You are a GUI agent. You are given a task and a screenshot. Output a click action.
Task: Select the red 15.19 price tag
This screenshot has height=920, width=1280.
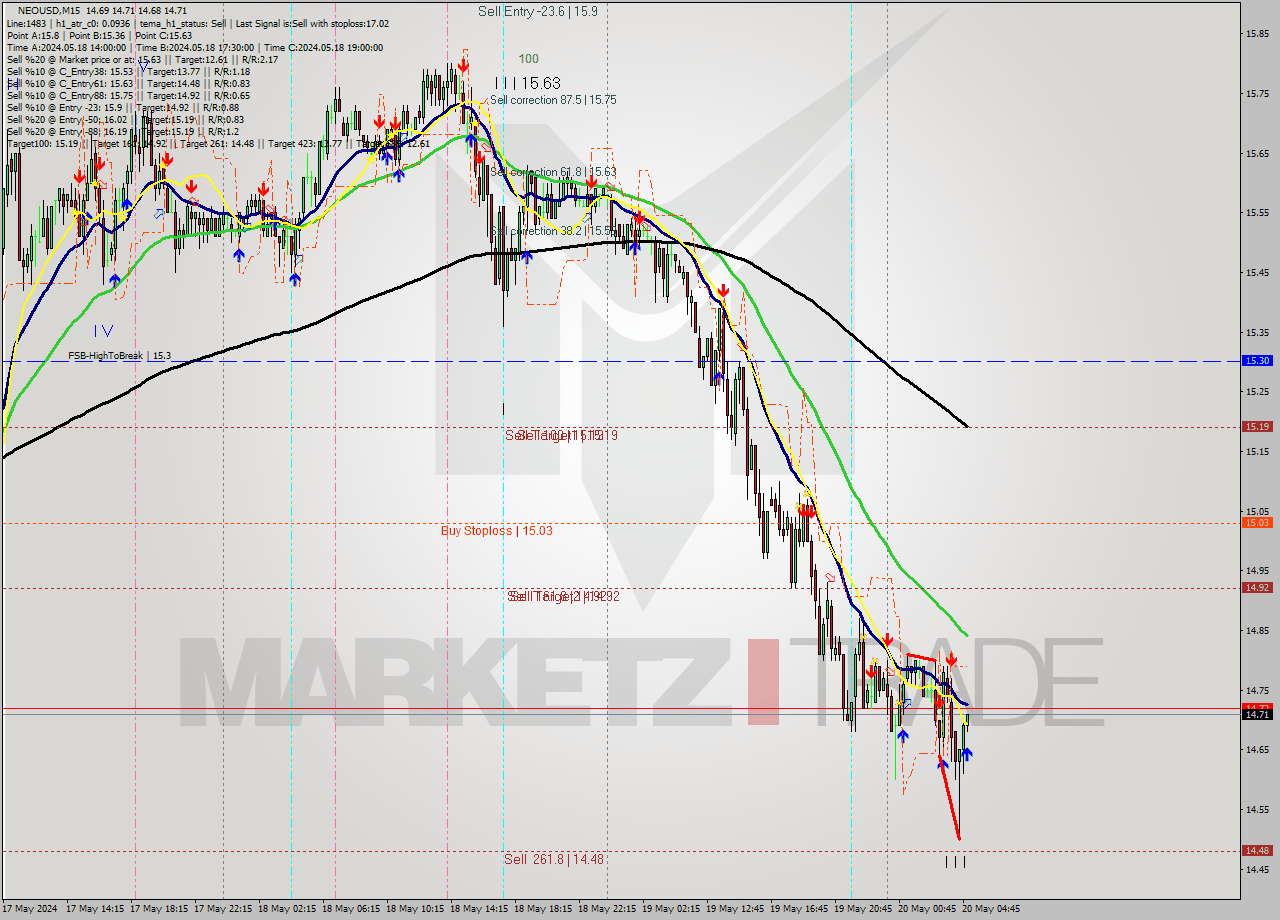tap(1256, 426)
